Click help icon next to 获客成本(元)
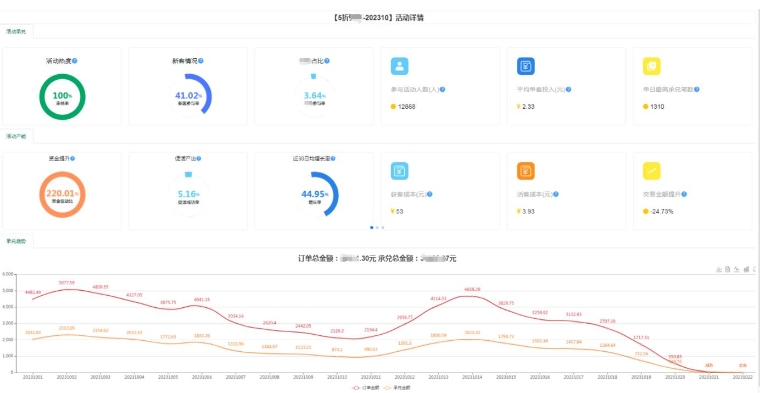 pyautogui.click(x=429, y=194)
